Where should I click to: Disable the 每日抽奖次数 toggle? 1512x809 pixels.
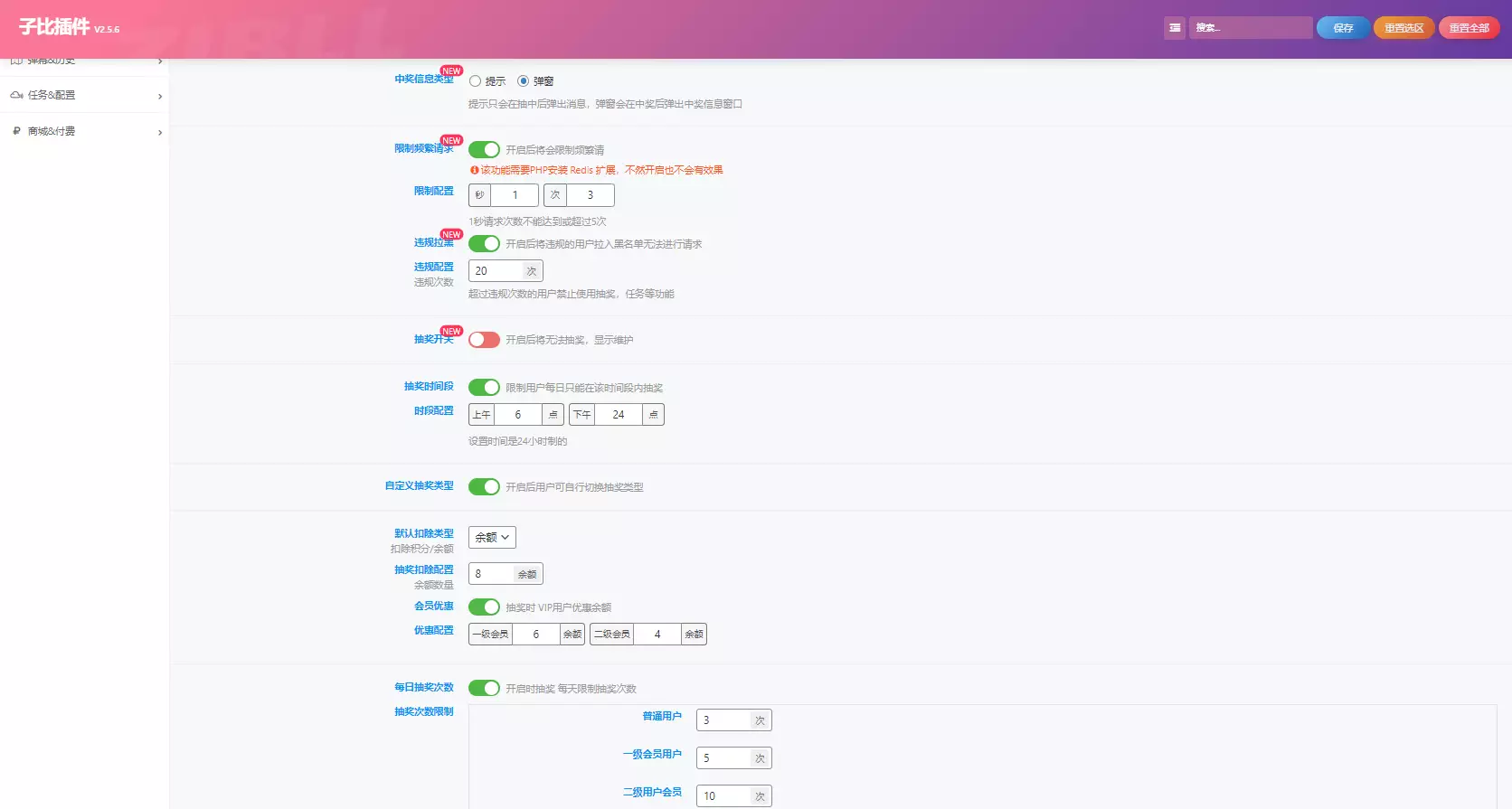point(484,688)
